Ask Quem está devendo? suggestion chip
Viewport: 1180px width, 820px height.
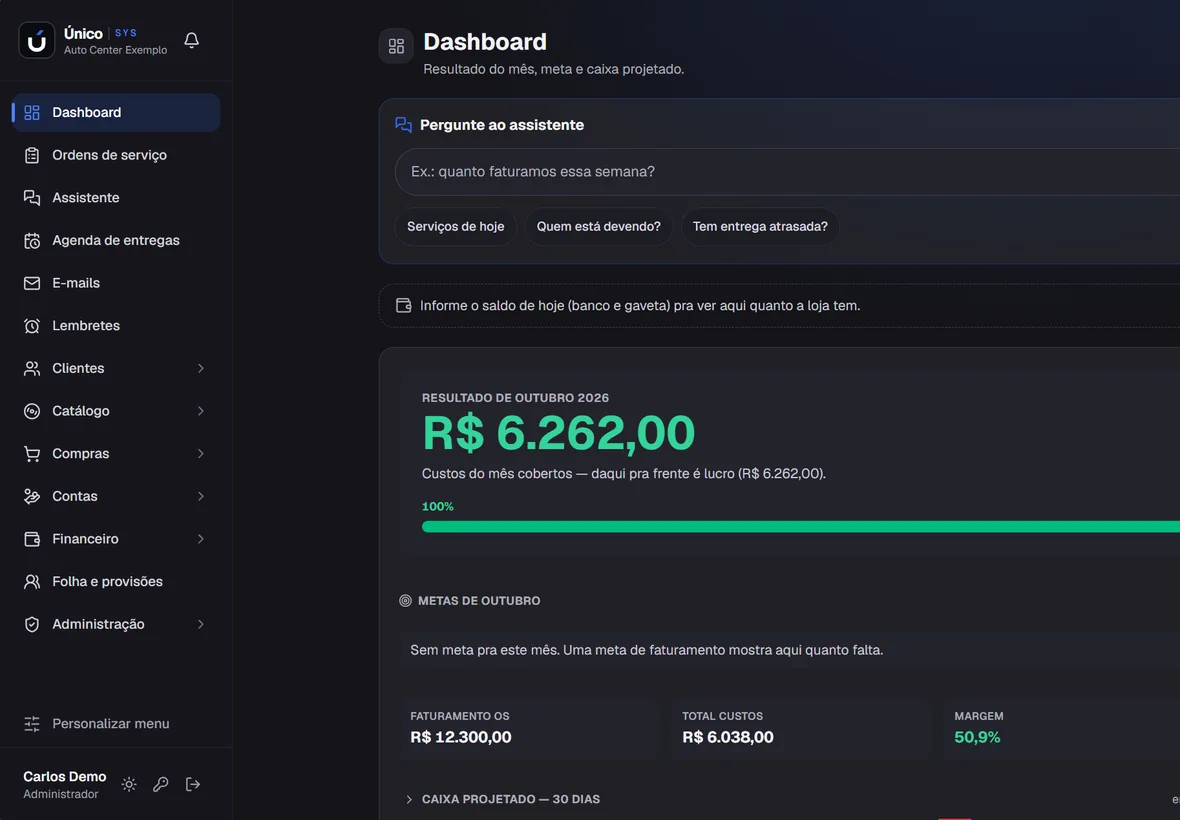pos(598,226)
